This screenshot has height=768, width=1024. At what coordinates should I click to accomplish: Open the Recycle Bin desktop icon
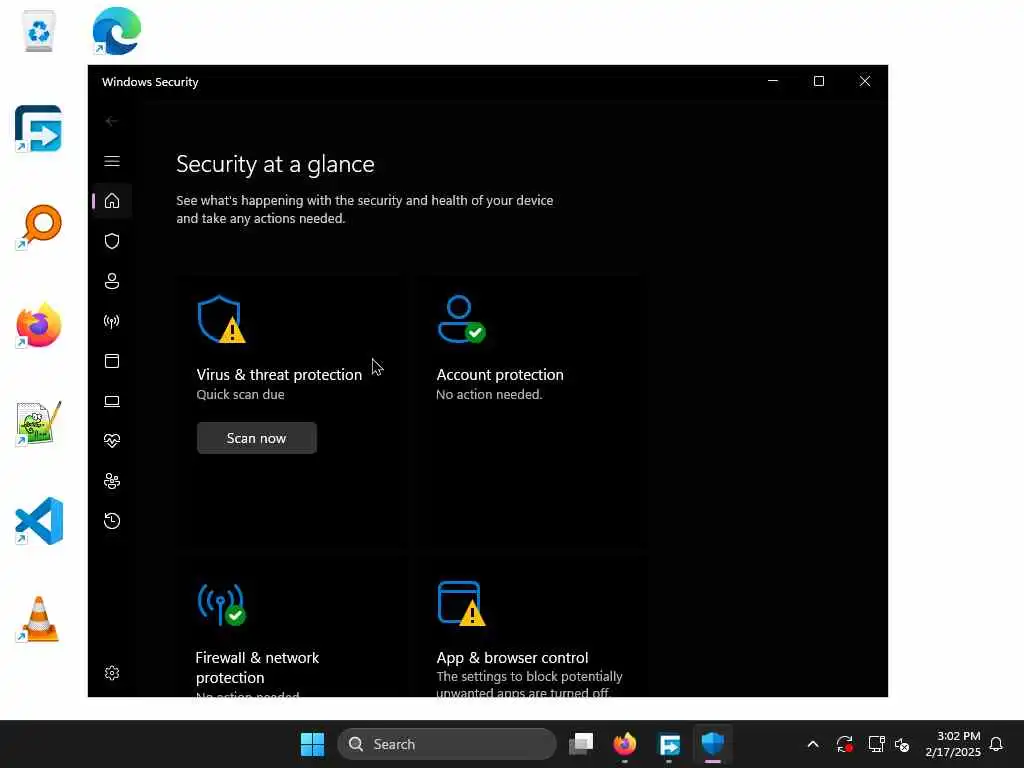[39, 31]
